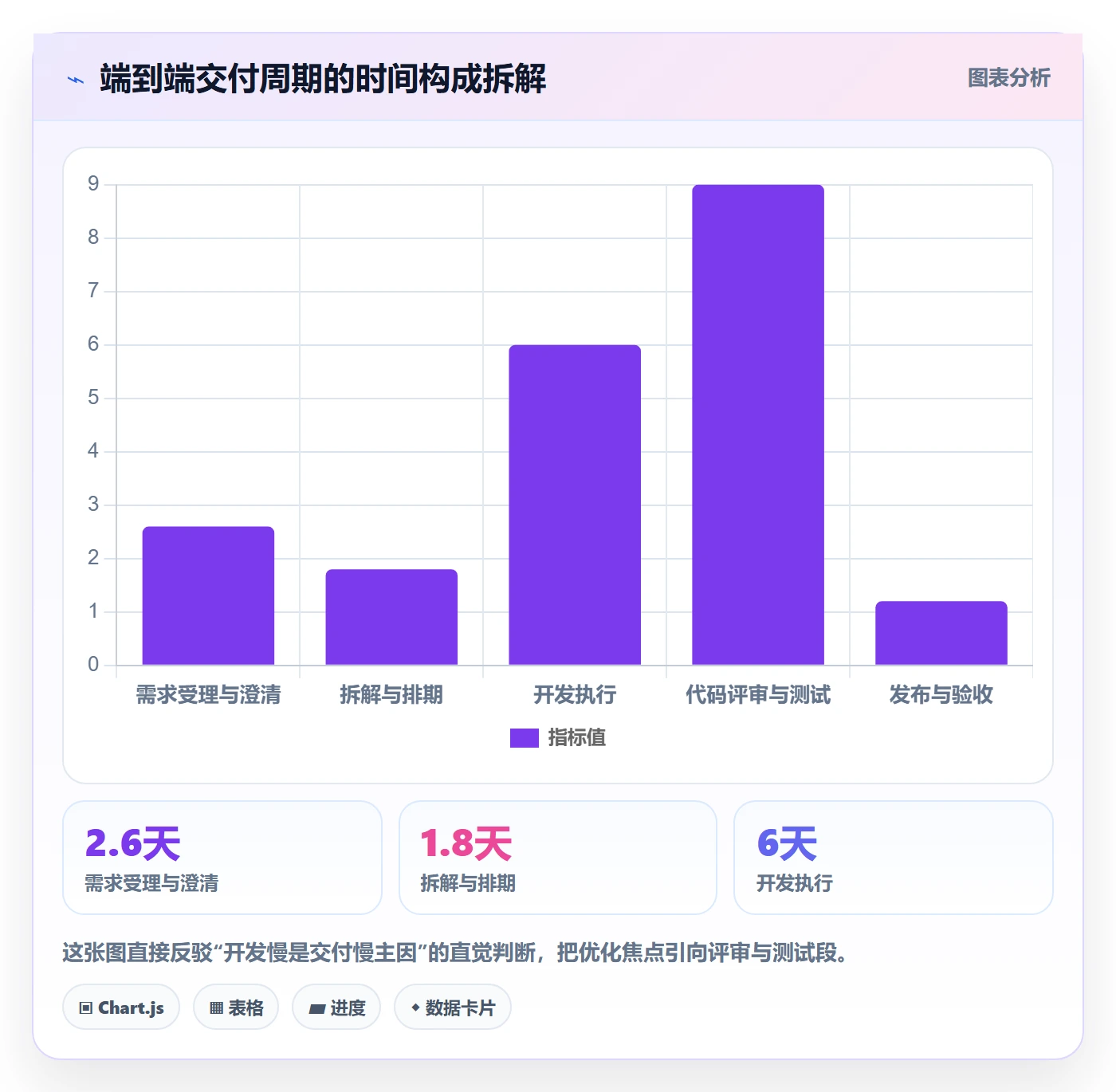Select the 拆解与排期 bar in the chart
Image resolution: width=1116 pixels, height=1092 pixels.
point(391,617)
